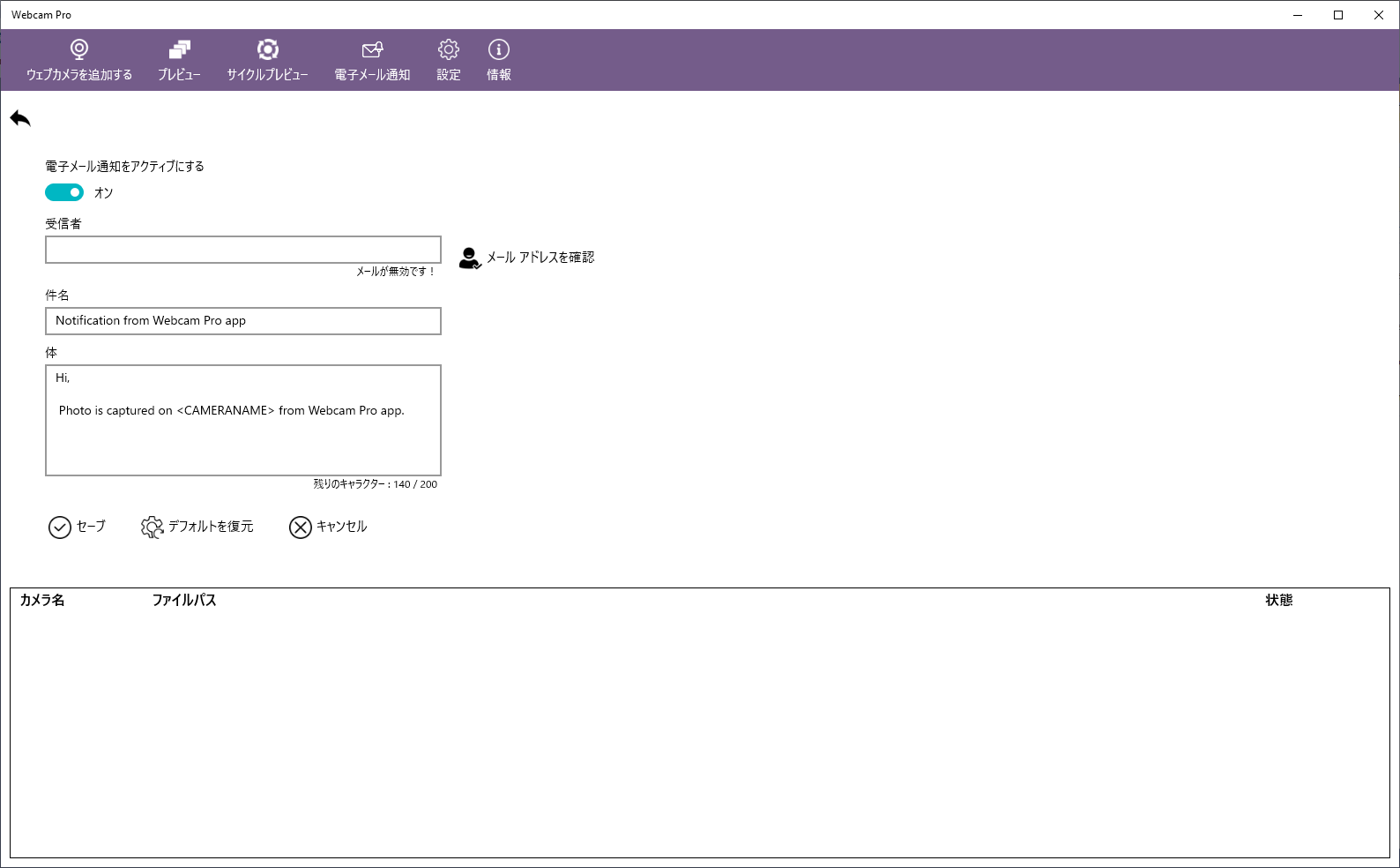Open the 電子メール通知 envelope icon
Image resolution: width=1400 pixels, height=868 pixels.
[373, 50]
